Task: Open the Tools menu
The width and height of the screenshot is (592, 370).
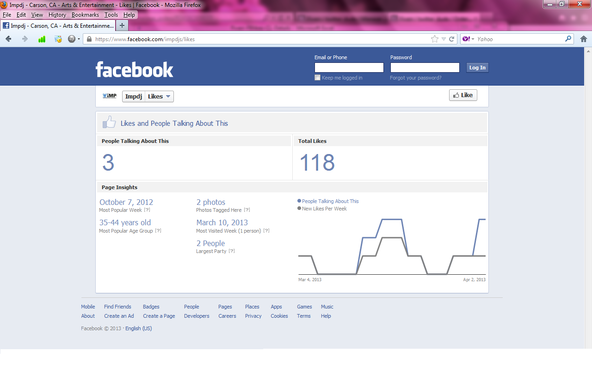Action: (111, 15)
